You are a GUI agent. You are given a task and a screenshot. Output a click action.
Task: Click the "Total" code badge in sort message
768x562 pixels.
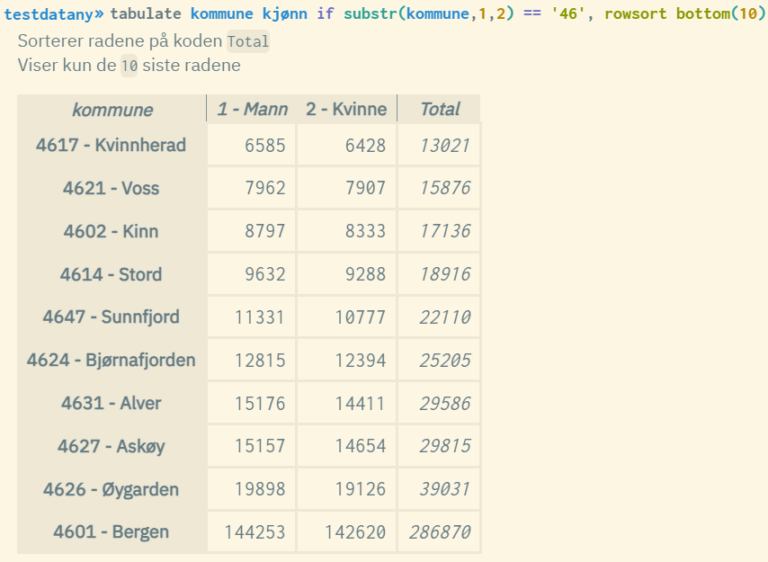[x=248, y=42]
